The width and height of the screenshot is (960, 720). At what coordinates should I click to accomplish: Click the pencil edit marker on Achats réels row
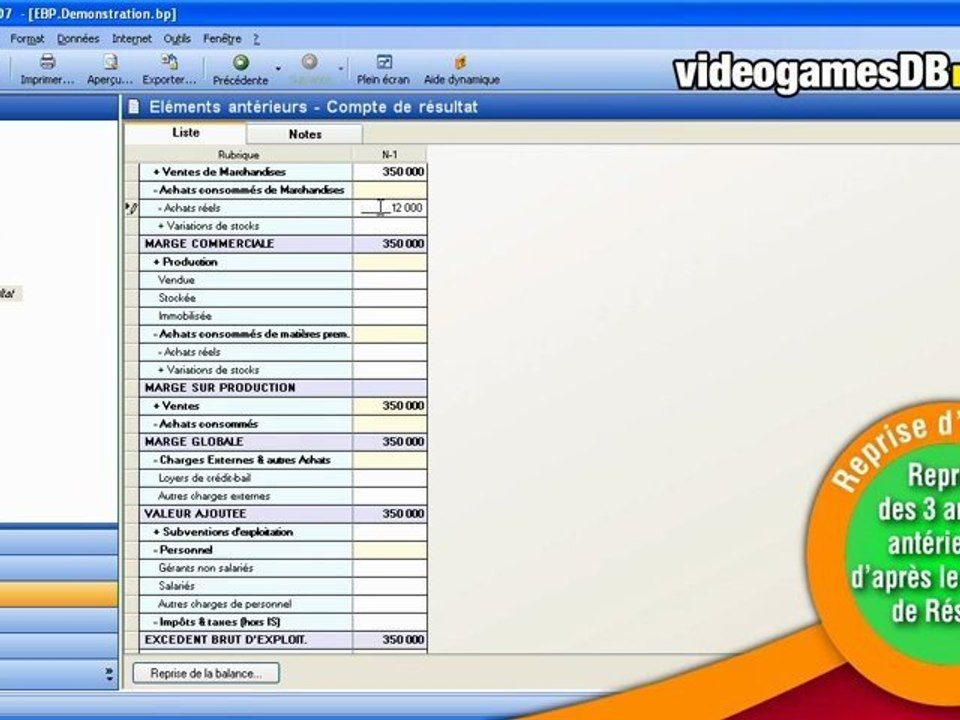[131, 208]
